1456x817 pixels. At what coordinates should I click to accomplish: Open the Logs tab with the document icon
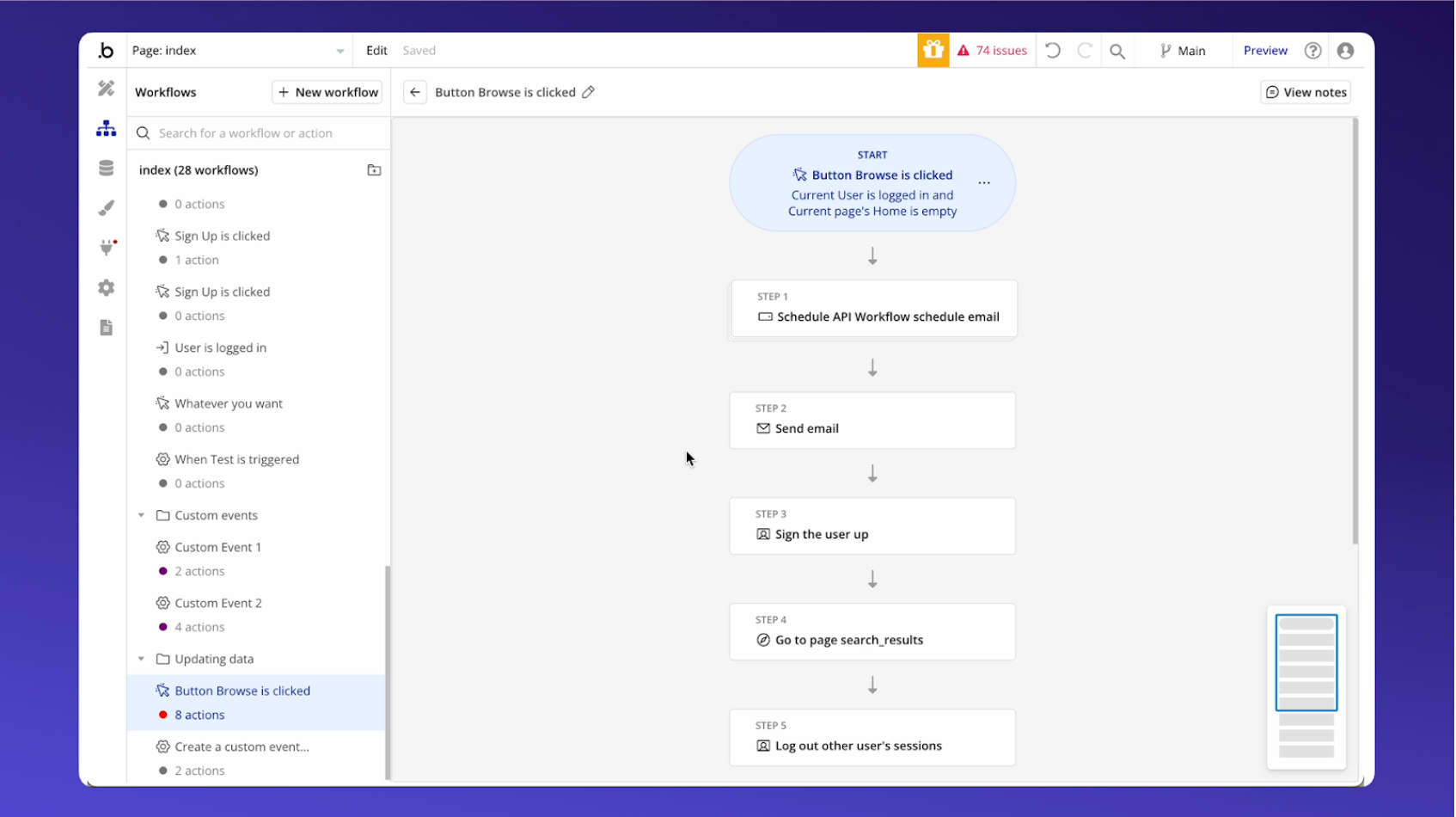[x=106, y=328]
